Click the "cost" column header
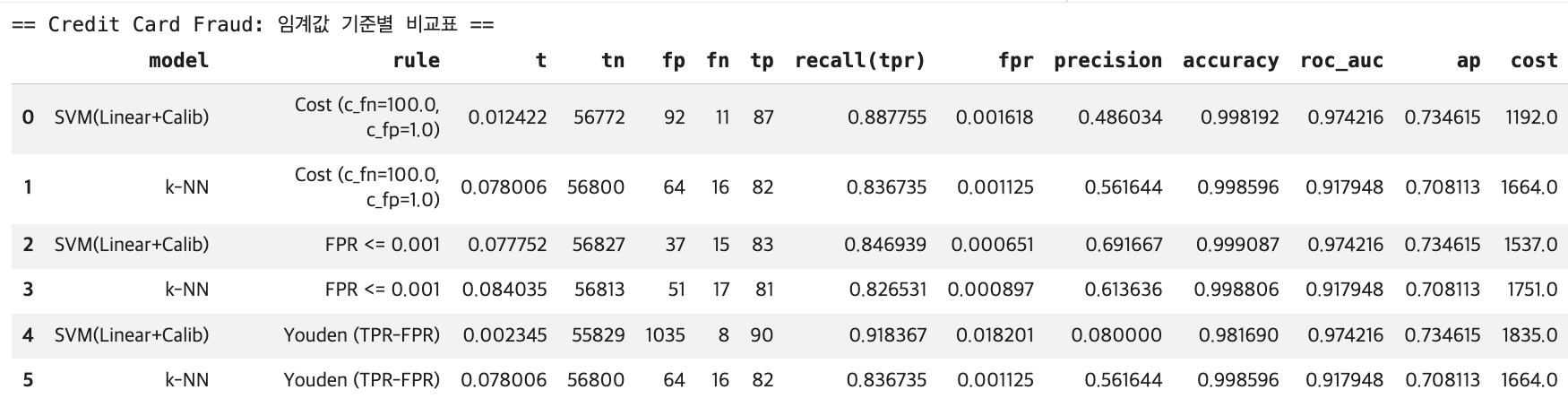This screenshot has width=1568, height=407. click(x=1533, y=61)
